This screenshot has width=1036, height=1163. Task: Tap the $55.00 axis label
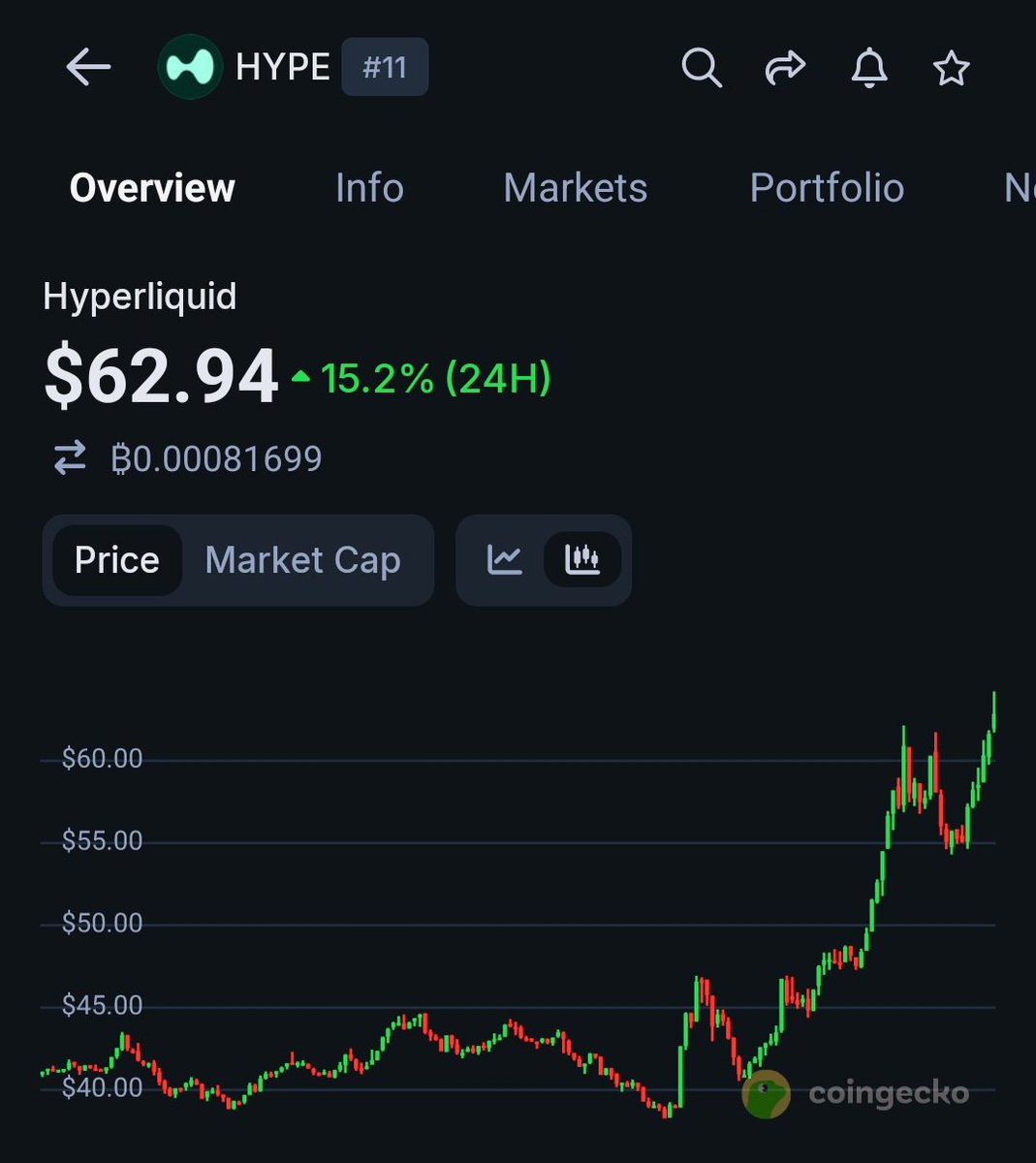pyautogui.click(x=102, y=841)
